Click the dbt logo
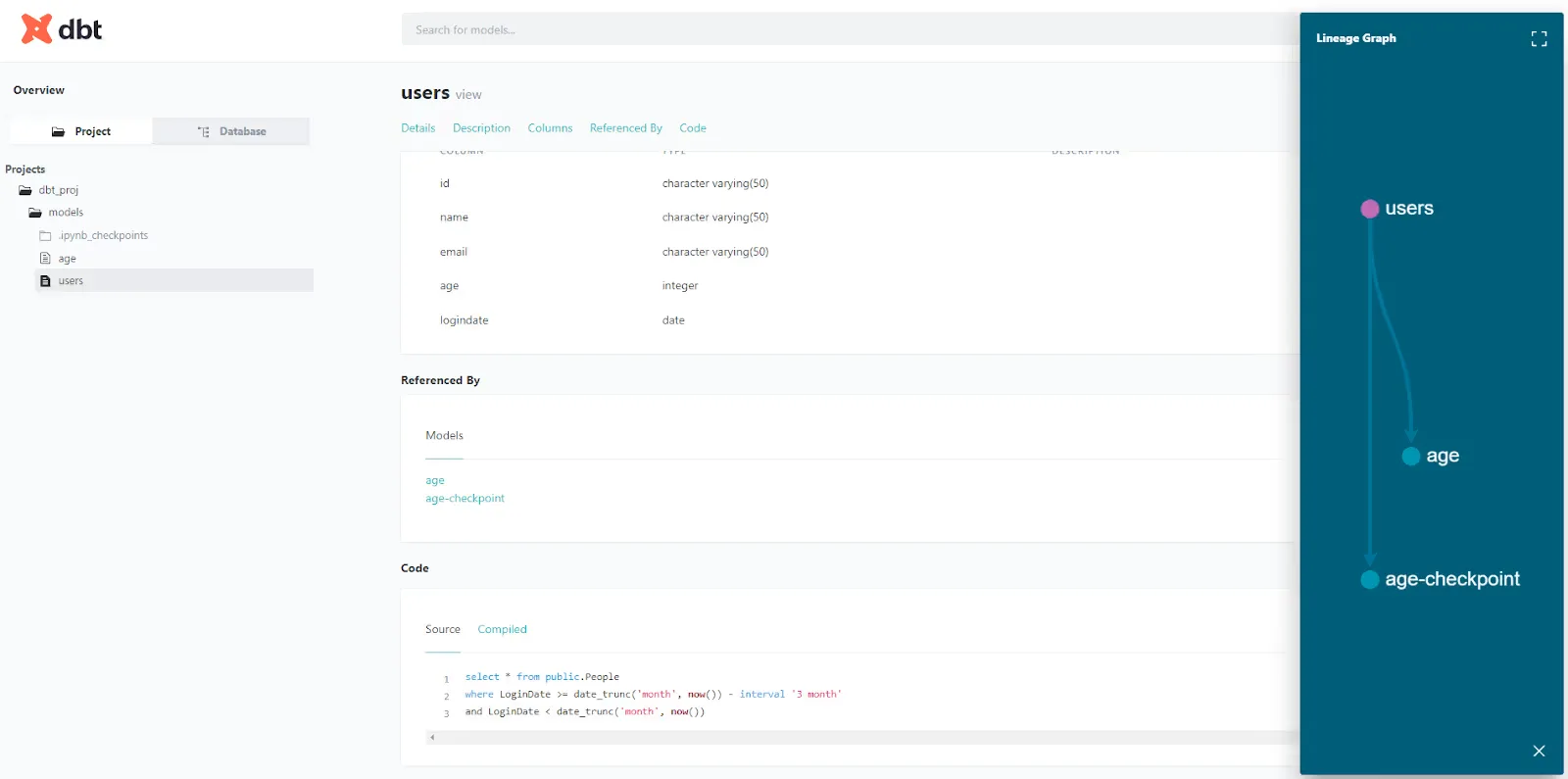 [62, 29]
